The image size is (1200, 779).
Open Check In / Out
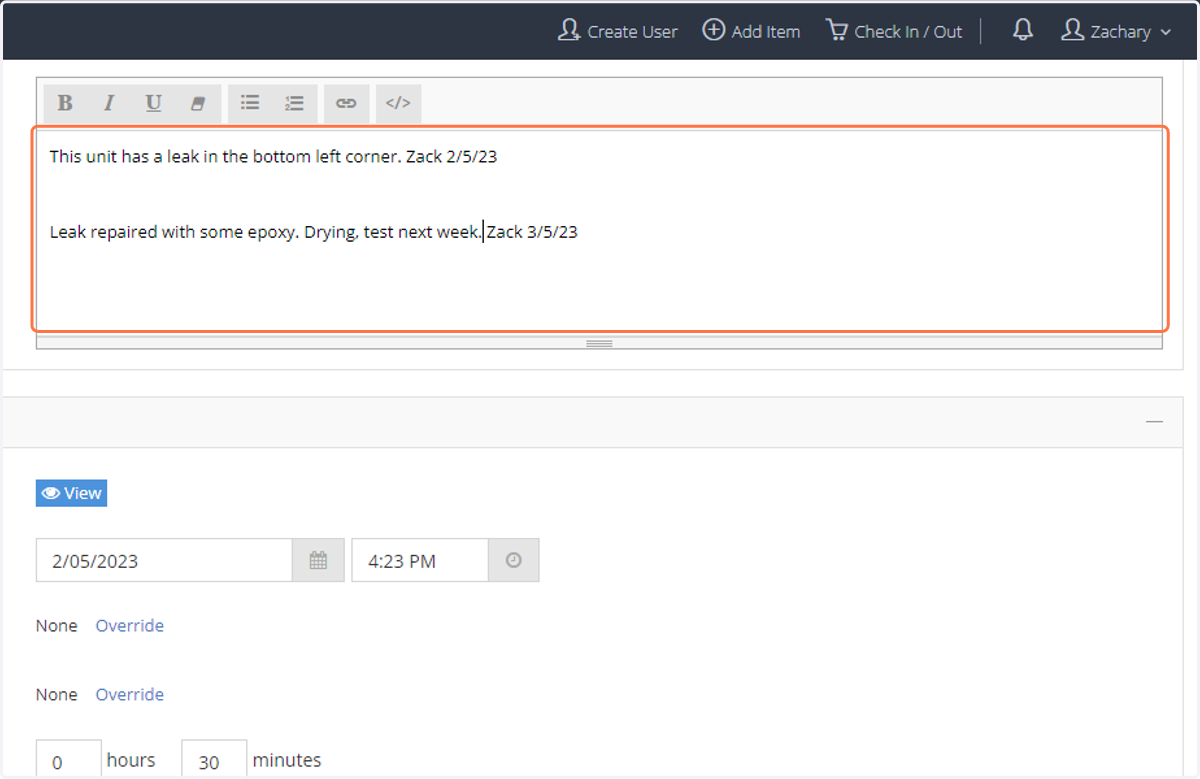(x=894, y=31)
